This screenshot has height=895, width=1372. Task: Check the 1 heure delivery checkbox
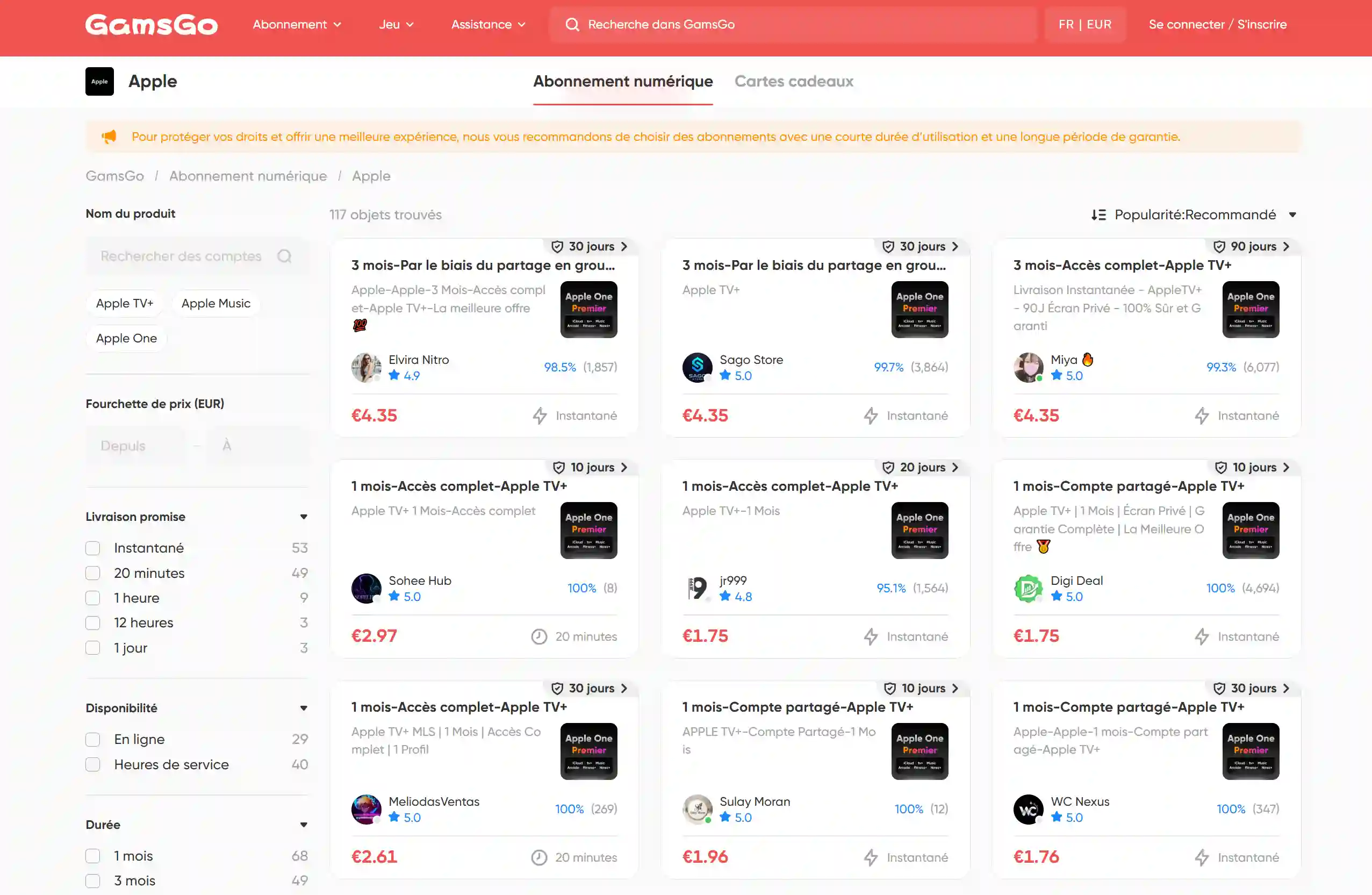pos(93,598)
